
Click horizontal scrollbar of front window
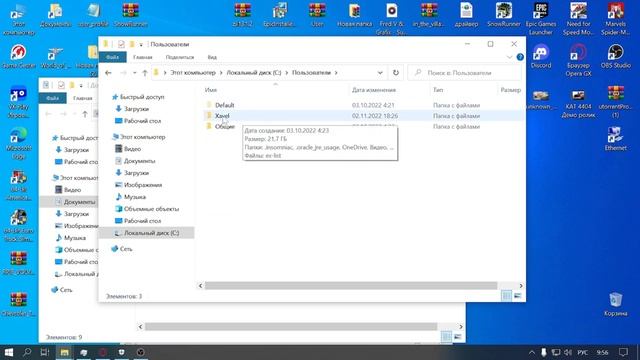pos(351,286)
